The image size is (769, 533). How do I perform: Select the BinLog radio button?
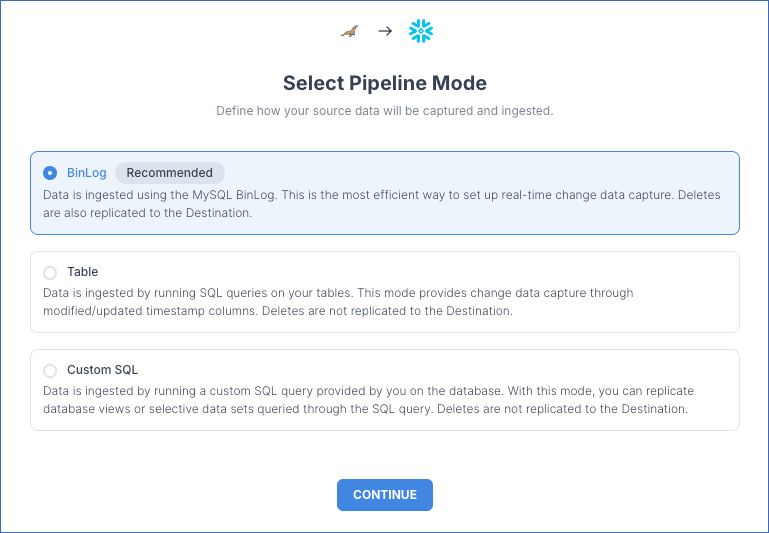pyautogui.click(x=50, y=173)
